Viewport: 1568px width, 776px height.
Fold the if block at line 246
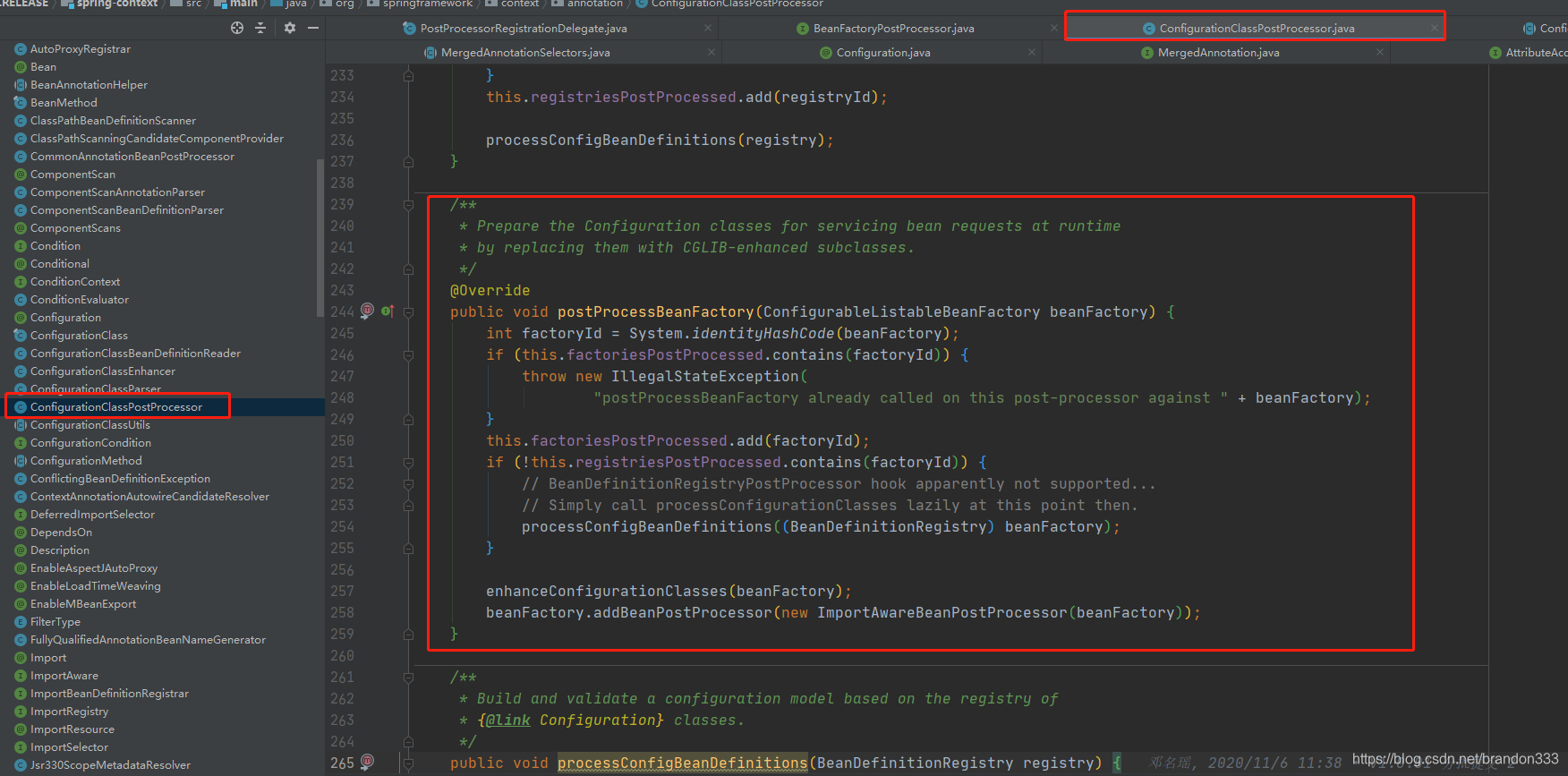(x=408, y=355)
